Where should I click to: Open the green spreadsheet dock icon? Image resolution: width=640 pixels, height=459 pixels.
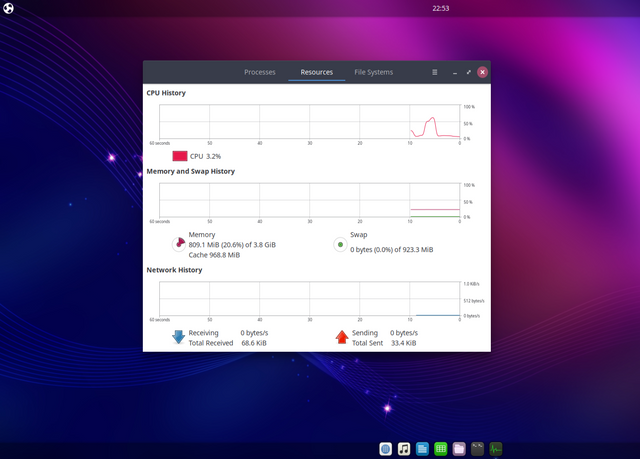coord(441,449)
